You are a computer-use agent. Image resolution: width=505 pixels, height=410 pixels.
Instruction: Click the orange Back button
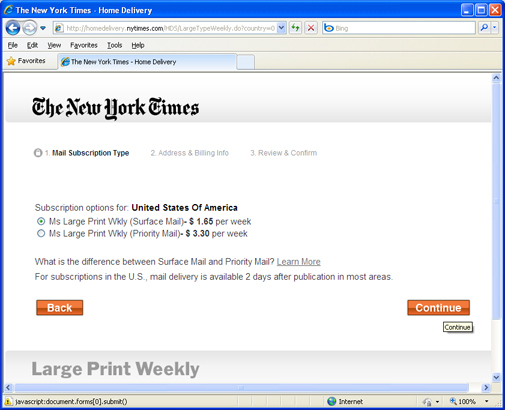(60, 307)
